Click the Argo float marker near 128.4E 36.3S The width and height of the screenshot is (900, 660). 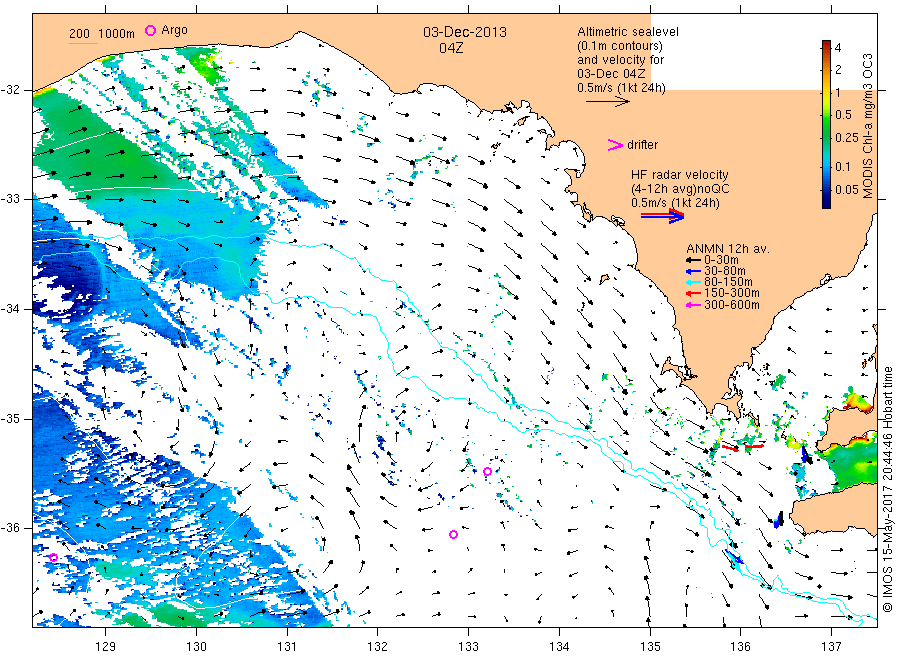(x=53, y=557)
